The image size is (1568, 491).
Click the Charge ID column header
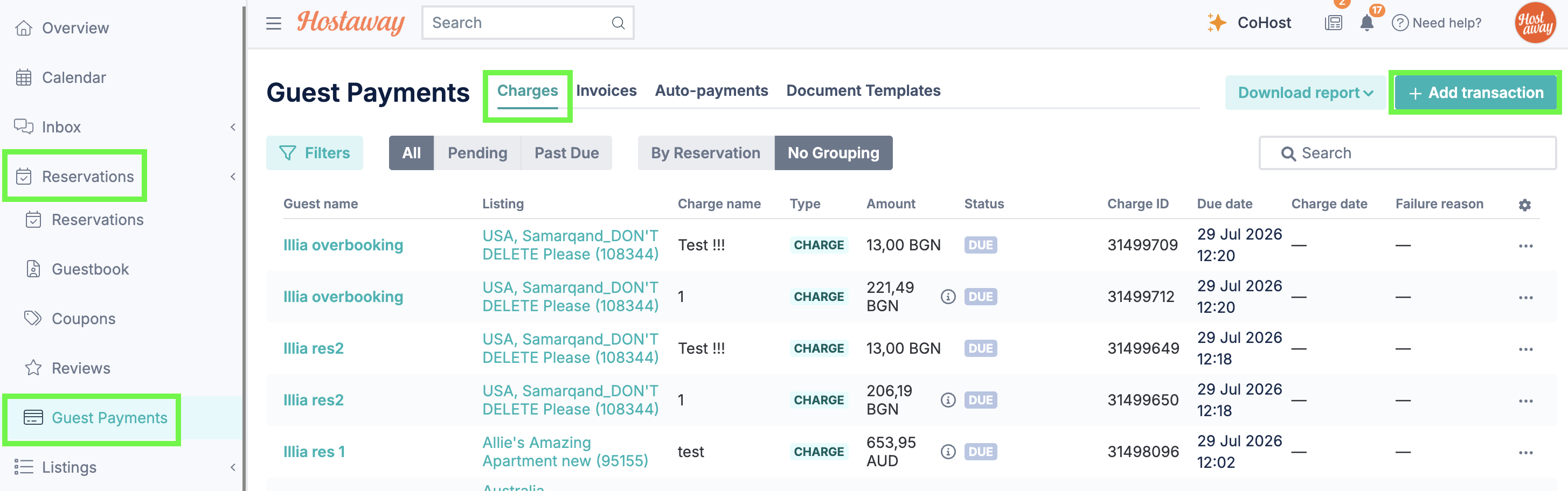(1137, 204)
